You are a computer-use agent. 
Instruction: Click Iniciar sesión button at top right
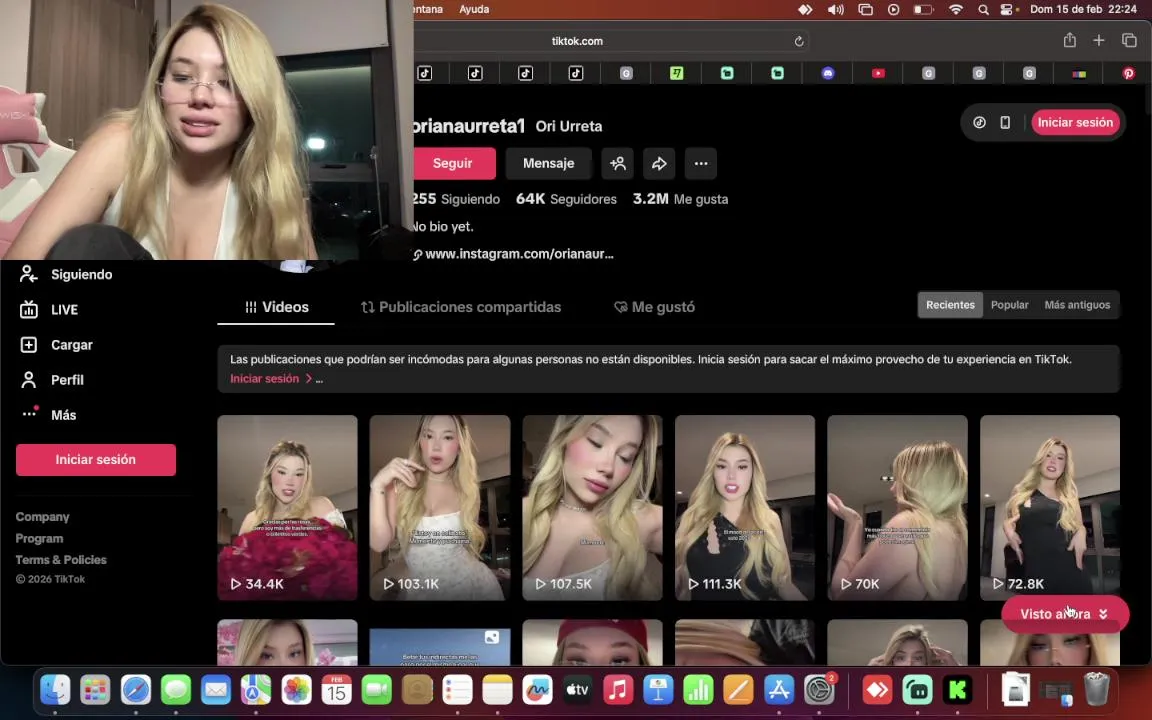tap(1075, 123)
